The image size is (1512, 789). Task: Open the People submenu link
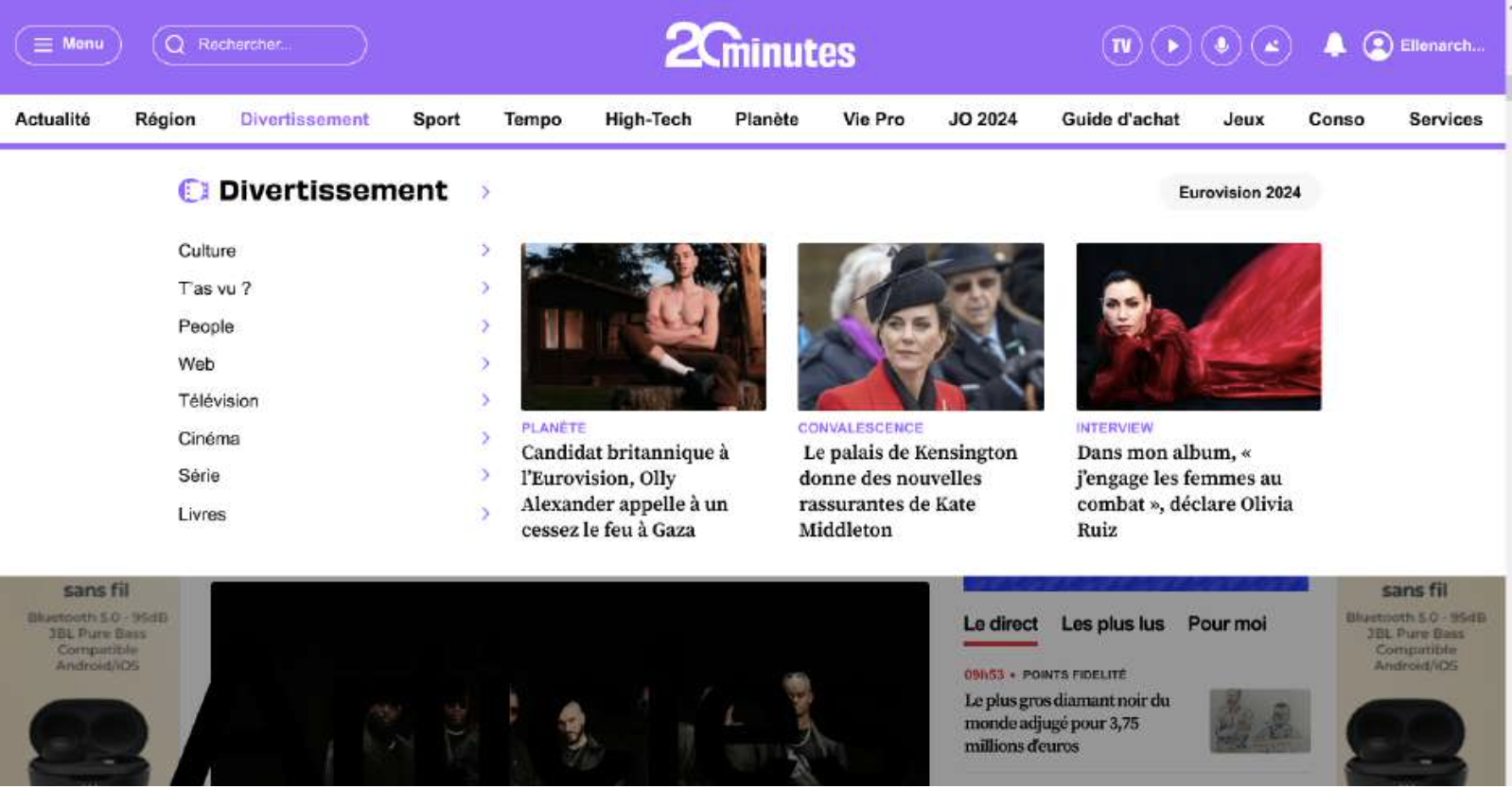click(x=206, y=326)
